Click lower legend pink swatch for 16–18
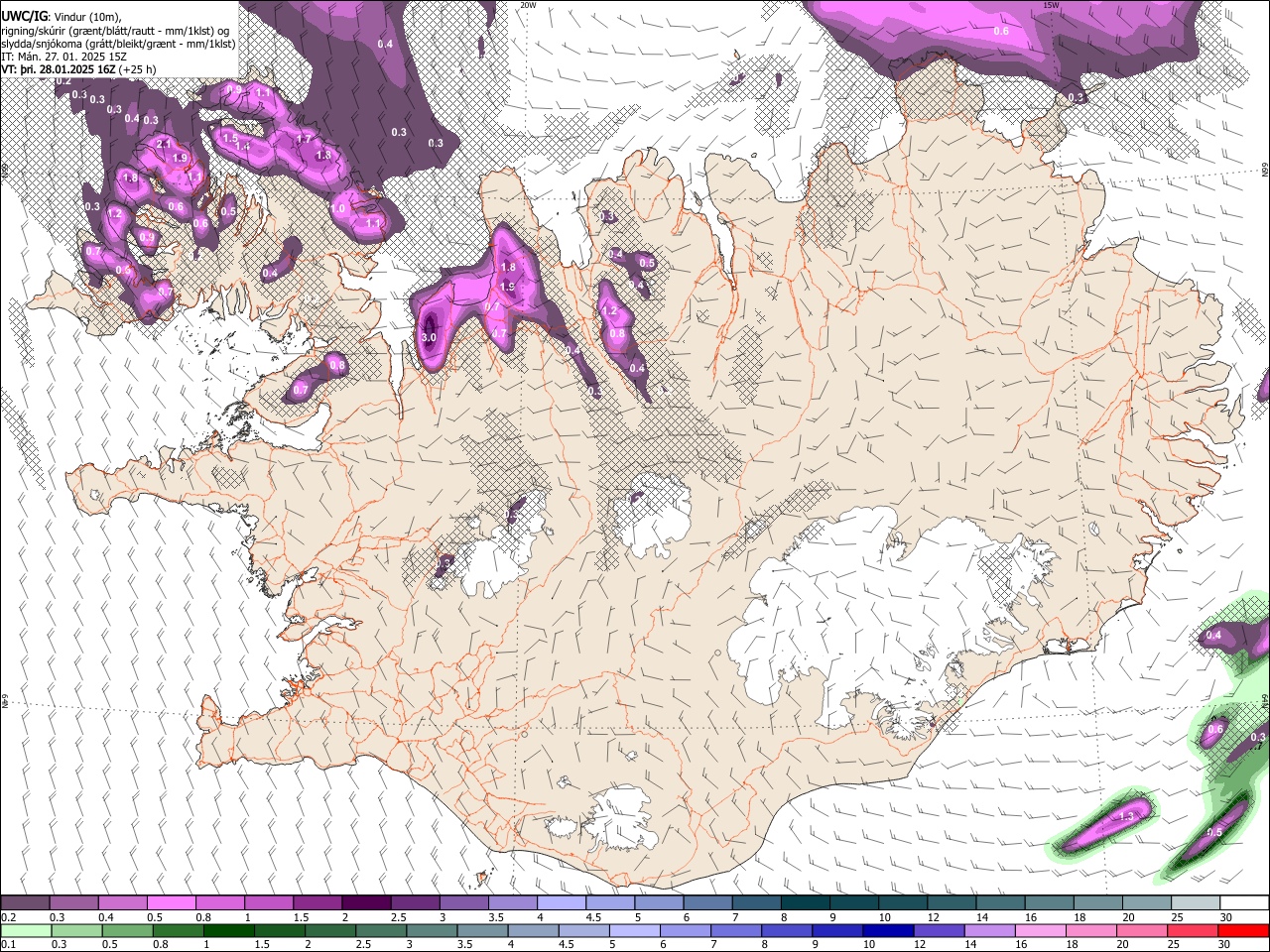The height and width of the screenshot is (952, 1270). pyautogui.click(x=1041, y=930)
